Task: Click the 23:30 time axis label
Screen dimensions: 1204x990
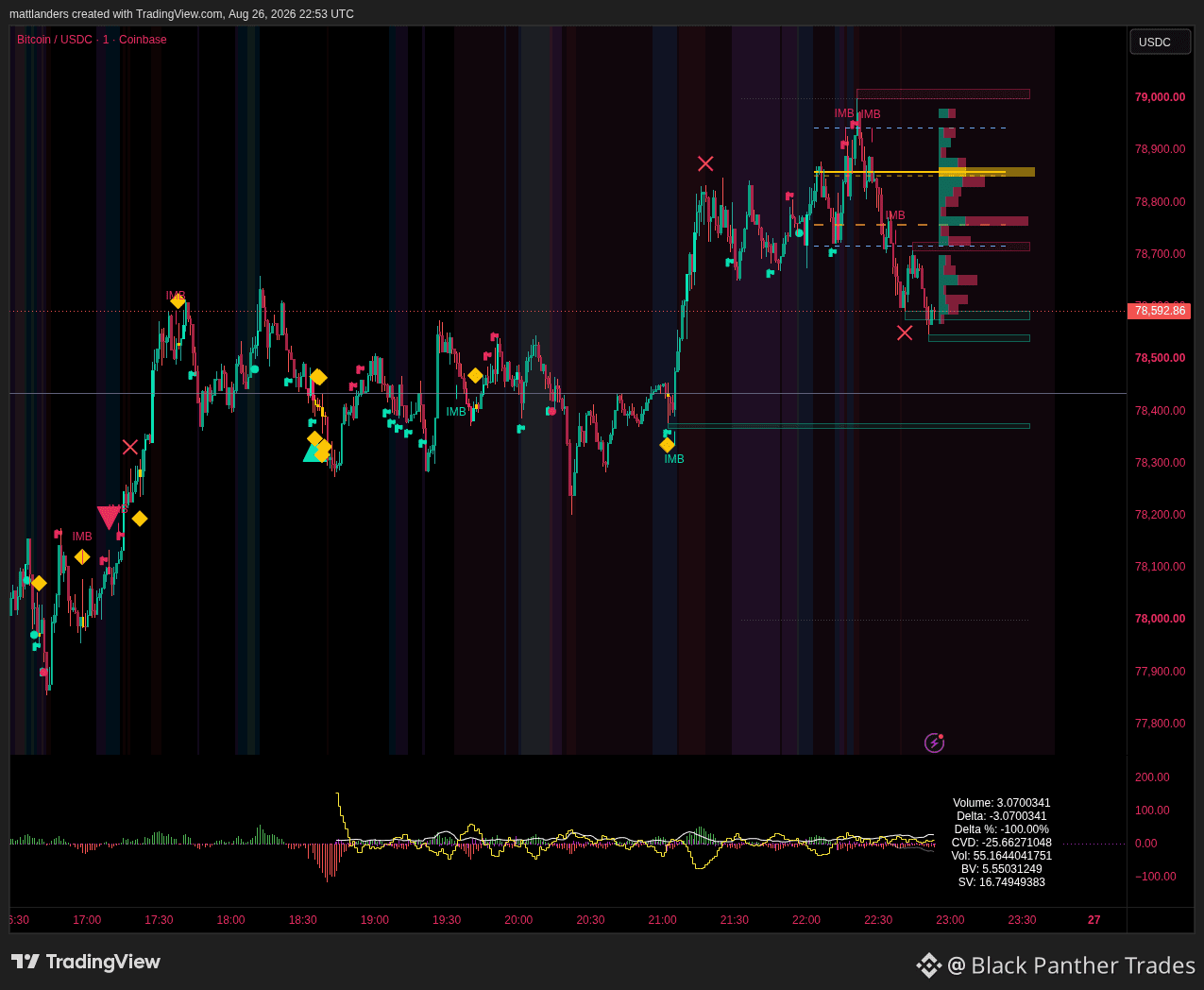Action: pyautogui.click(x=1022, y=920)
